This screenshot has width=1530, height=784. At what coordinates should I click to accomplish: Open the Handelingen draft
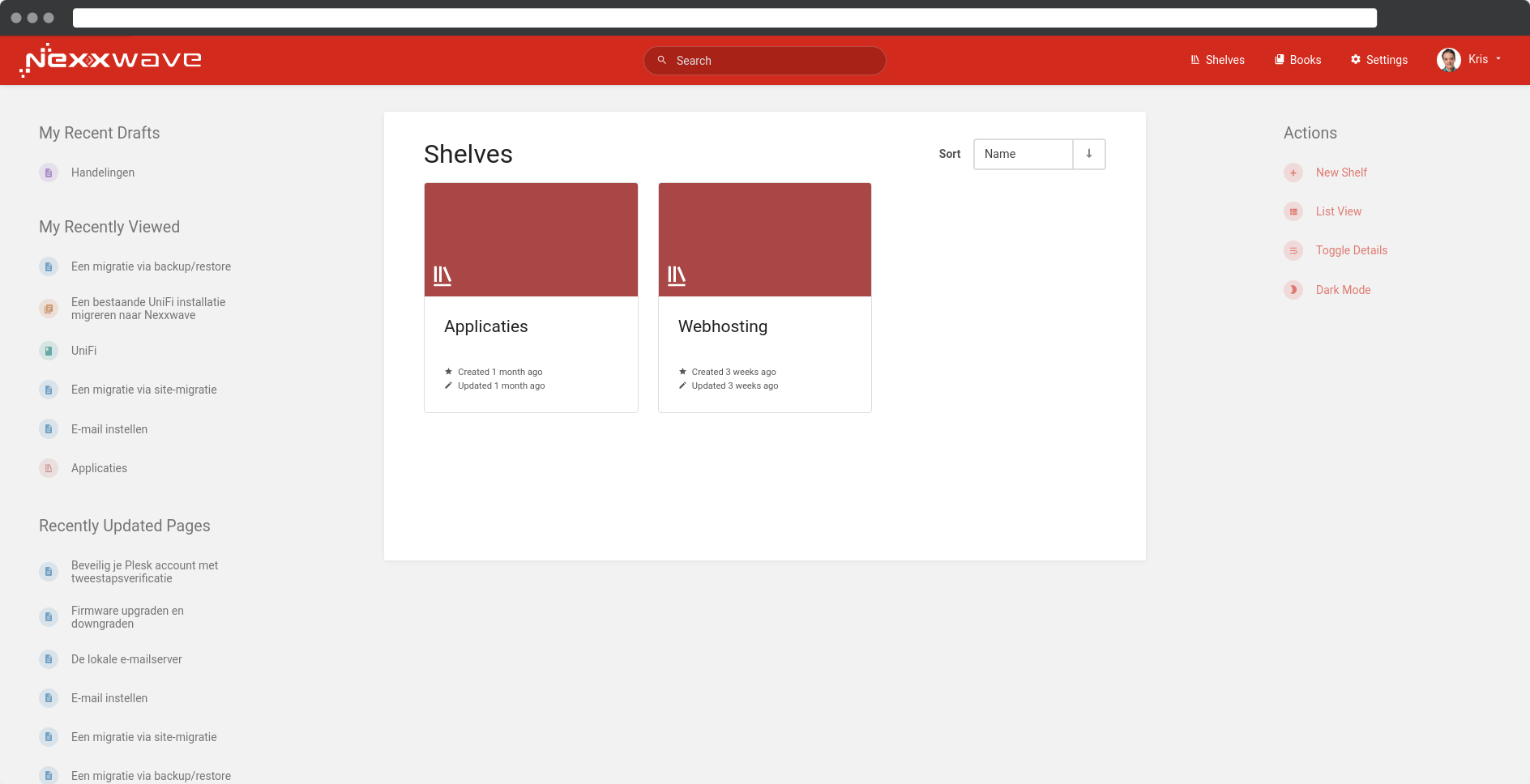coord(103,173)
